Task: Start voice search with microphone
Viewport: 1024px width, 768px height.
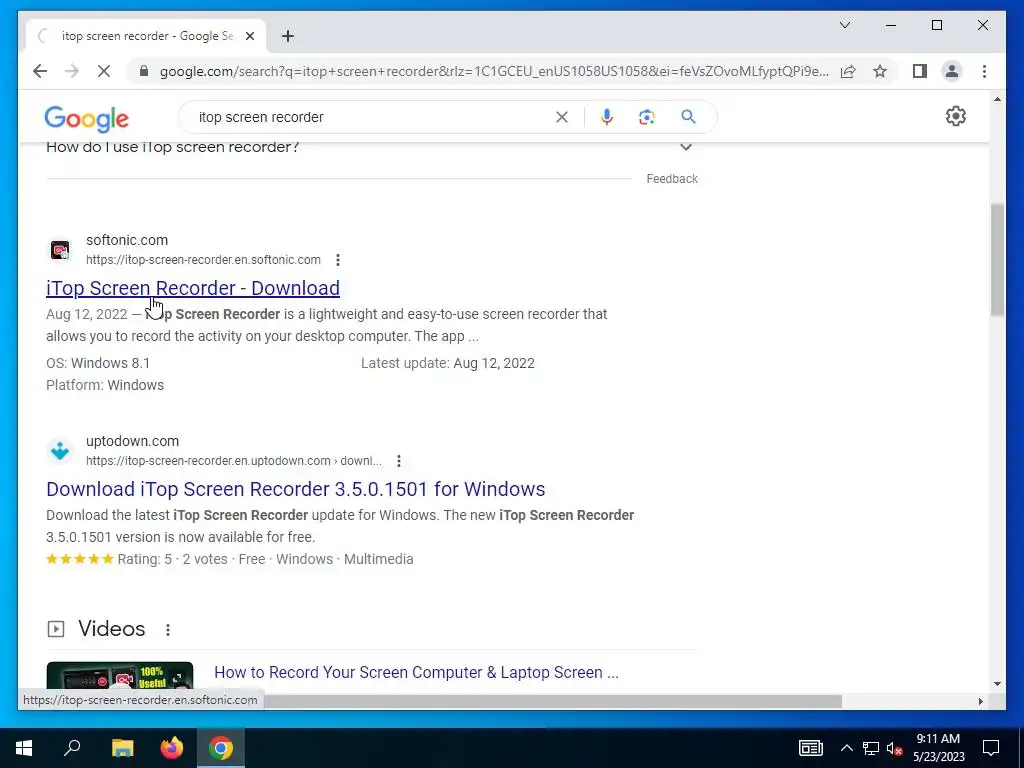Action: 607,117
